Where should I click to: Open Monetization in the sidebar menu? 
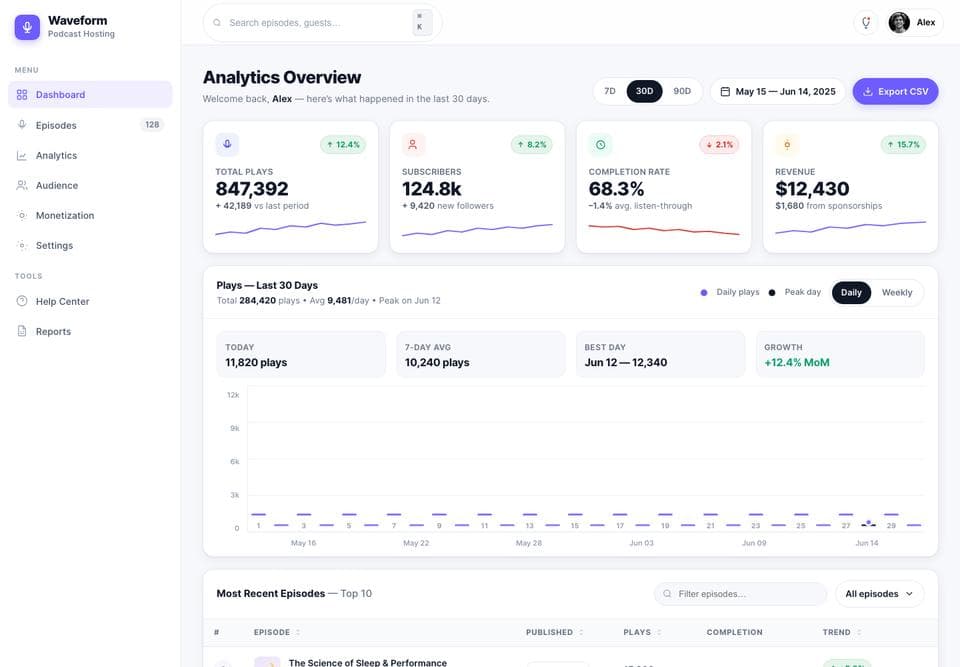[90, 215]
